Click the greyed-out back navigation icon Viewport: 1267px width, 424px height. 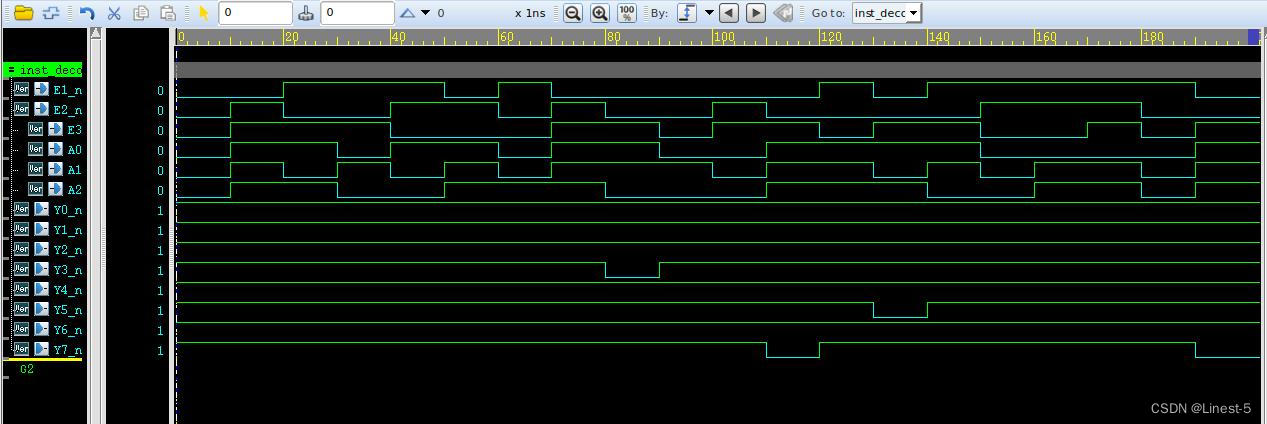click(784, 13)
